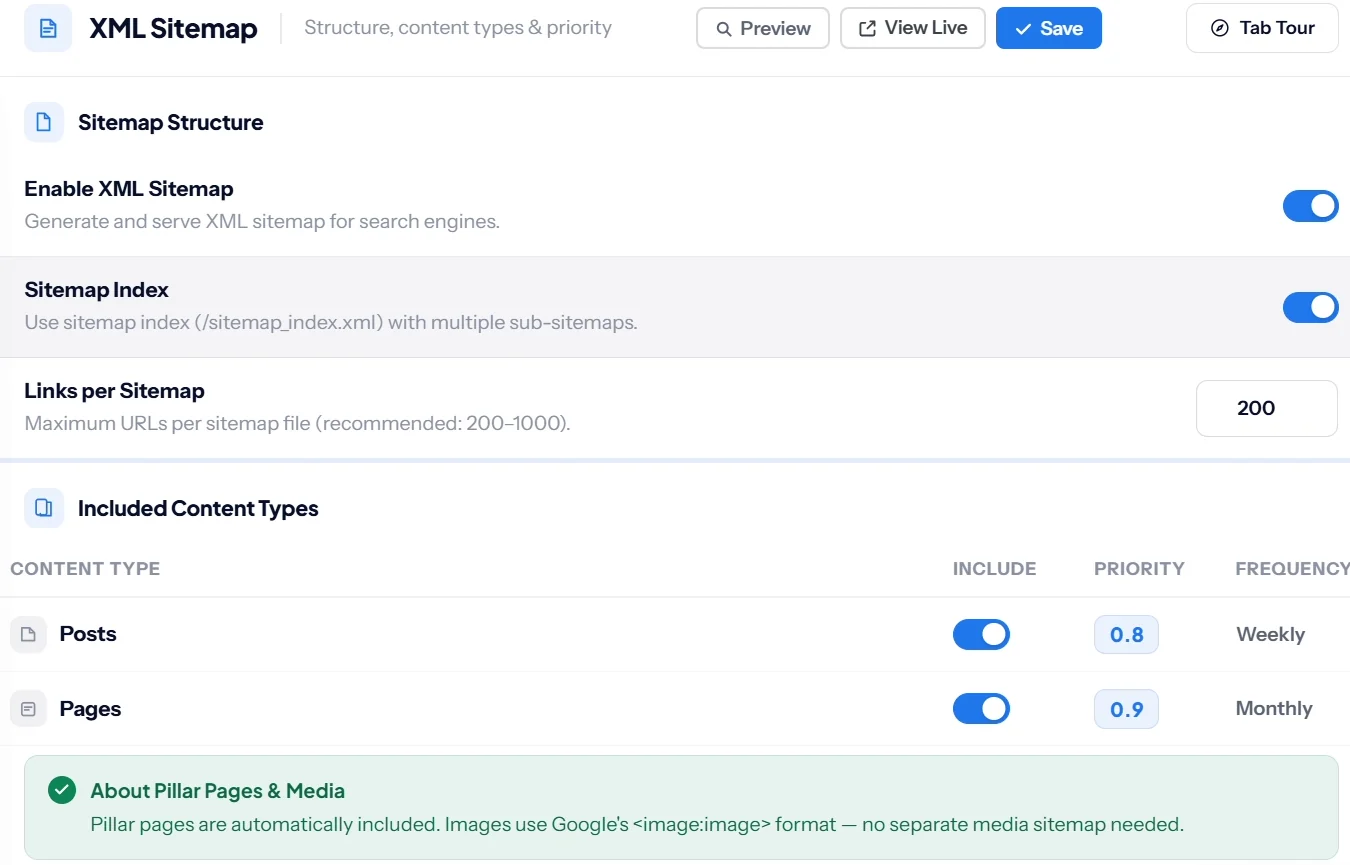The image size is (1350, 865).
Task: Click the 'Use sitemap index' description text
Action: coord(331,323)
